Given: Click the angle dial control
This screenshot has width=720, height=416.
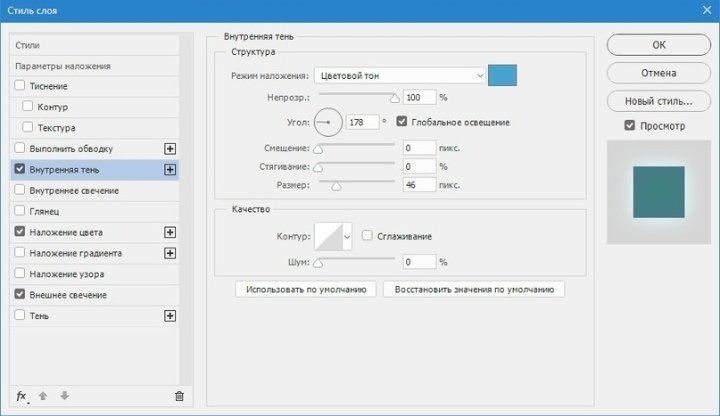Looking at the screenshot, I should tap(328, 122).
